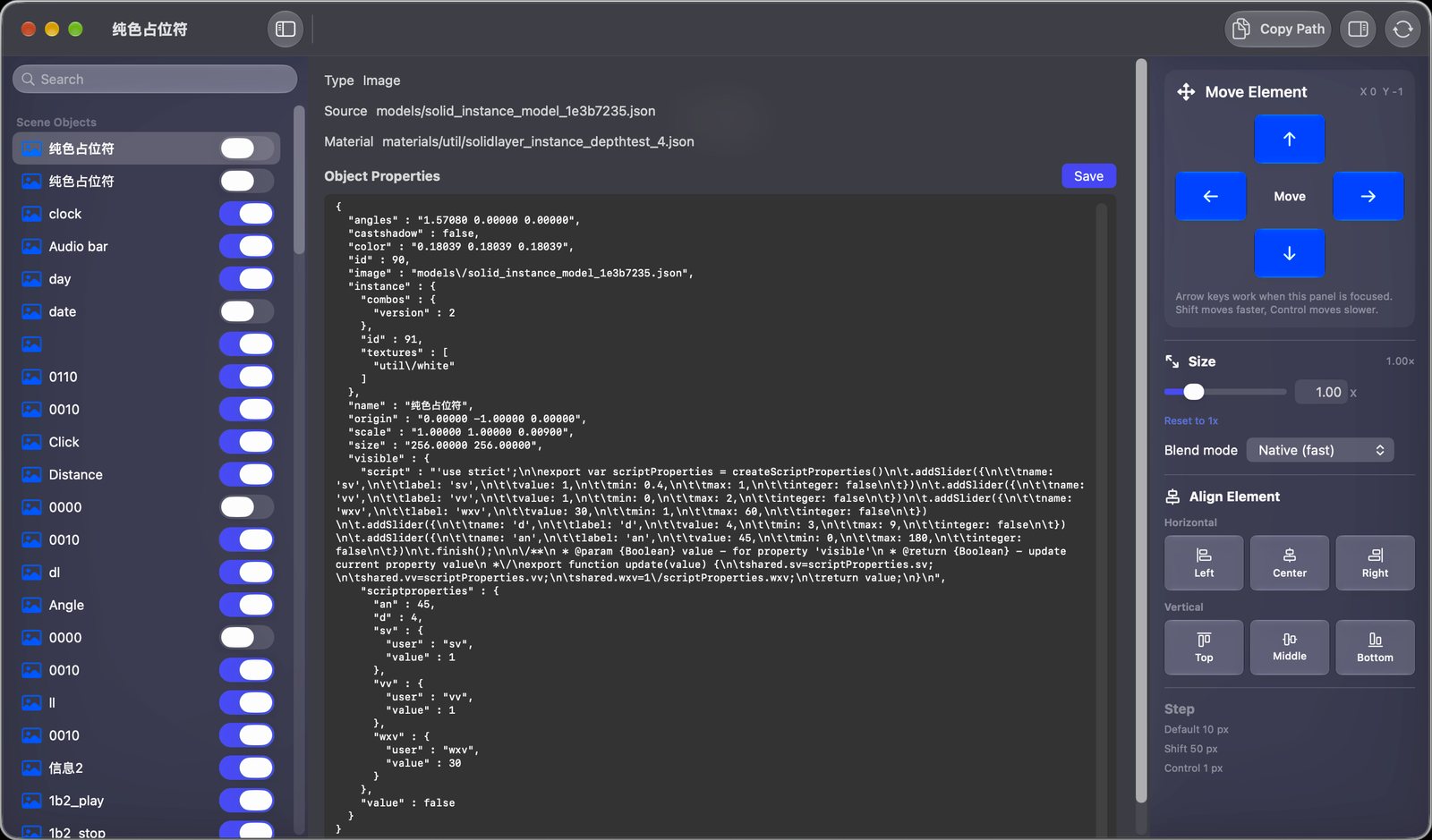Save the object properties

[1088, 176]
